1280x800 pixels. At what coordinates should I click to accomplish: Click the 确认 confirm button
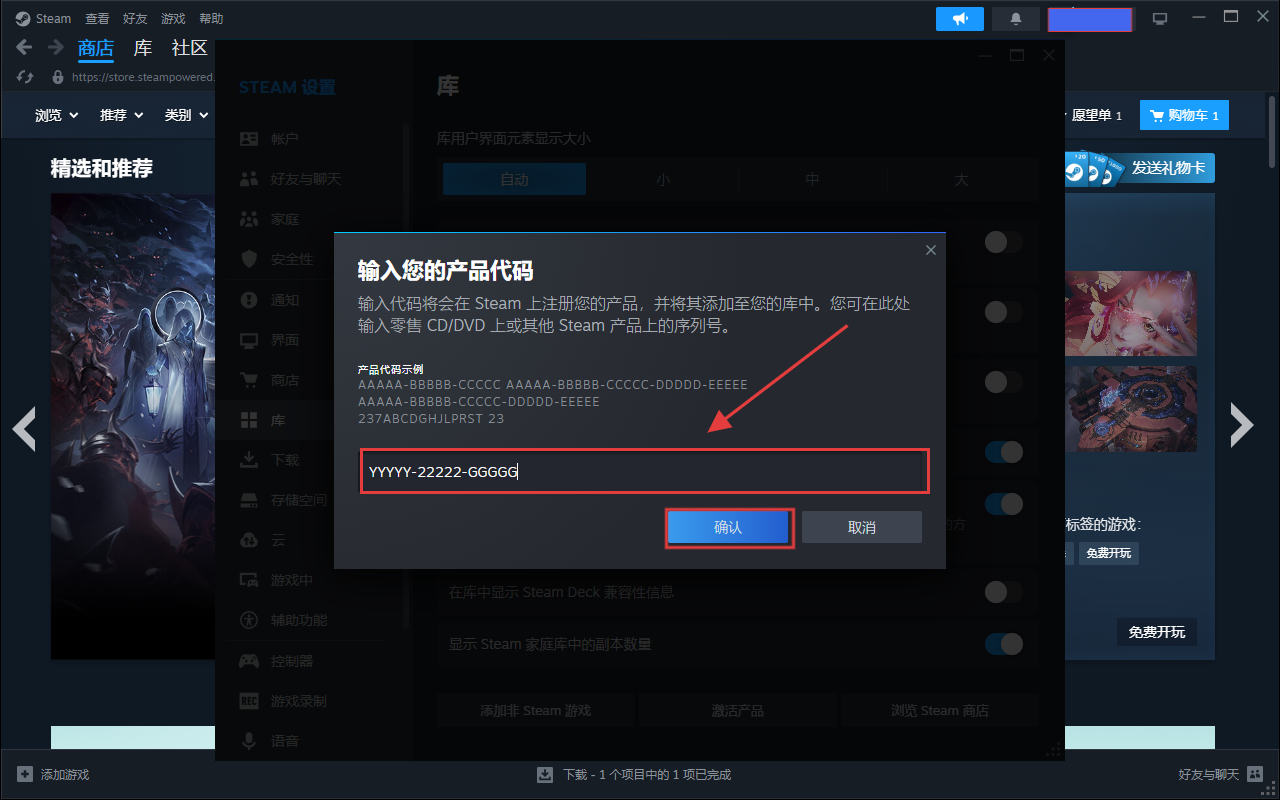coord(729,527)
